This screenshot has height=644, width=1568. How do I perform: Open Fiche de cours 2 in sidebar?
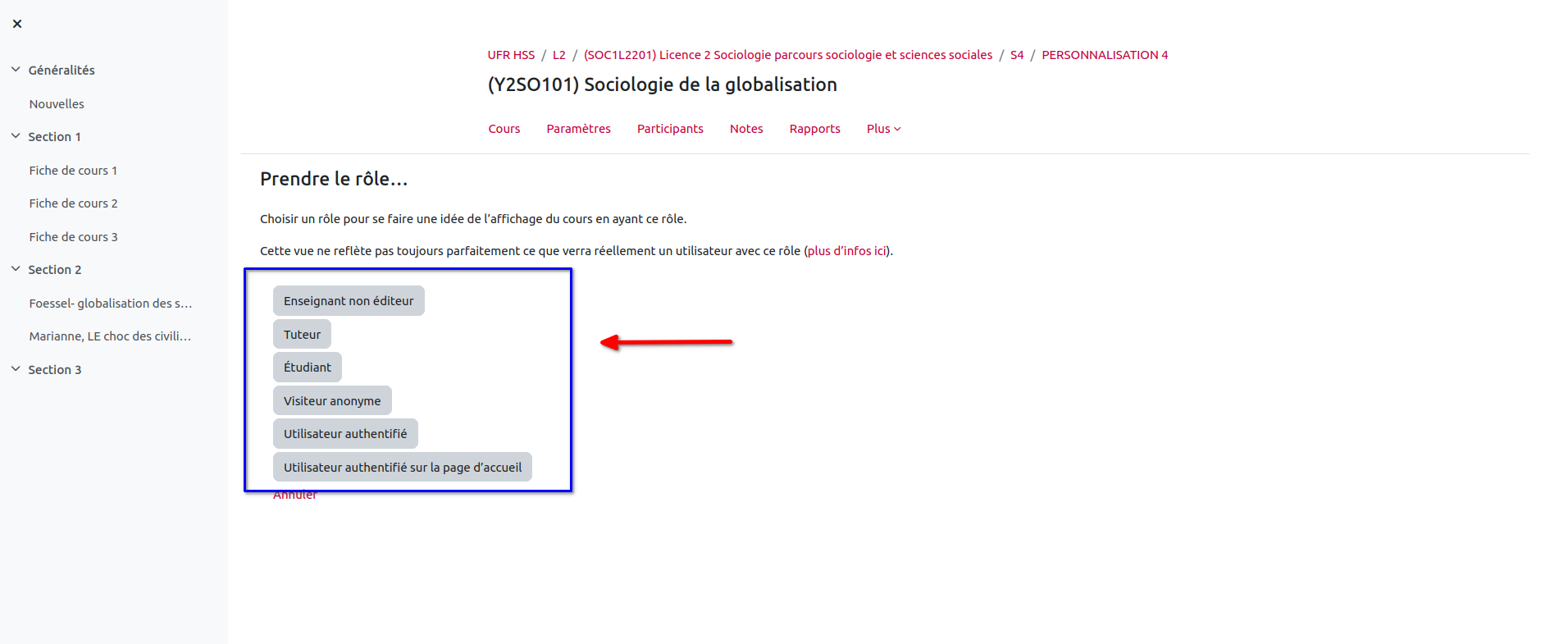tap(73, 203)
